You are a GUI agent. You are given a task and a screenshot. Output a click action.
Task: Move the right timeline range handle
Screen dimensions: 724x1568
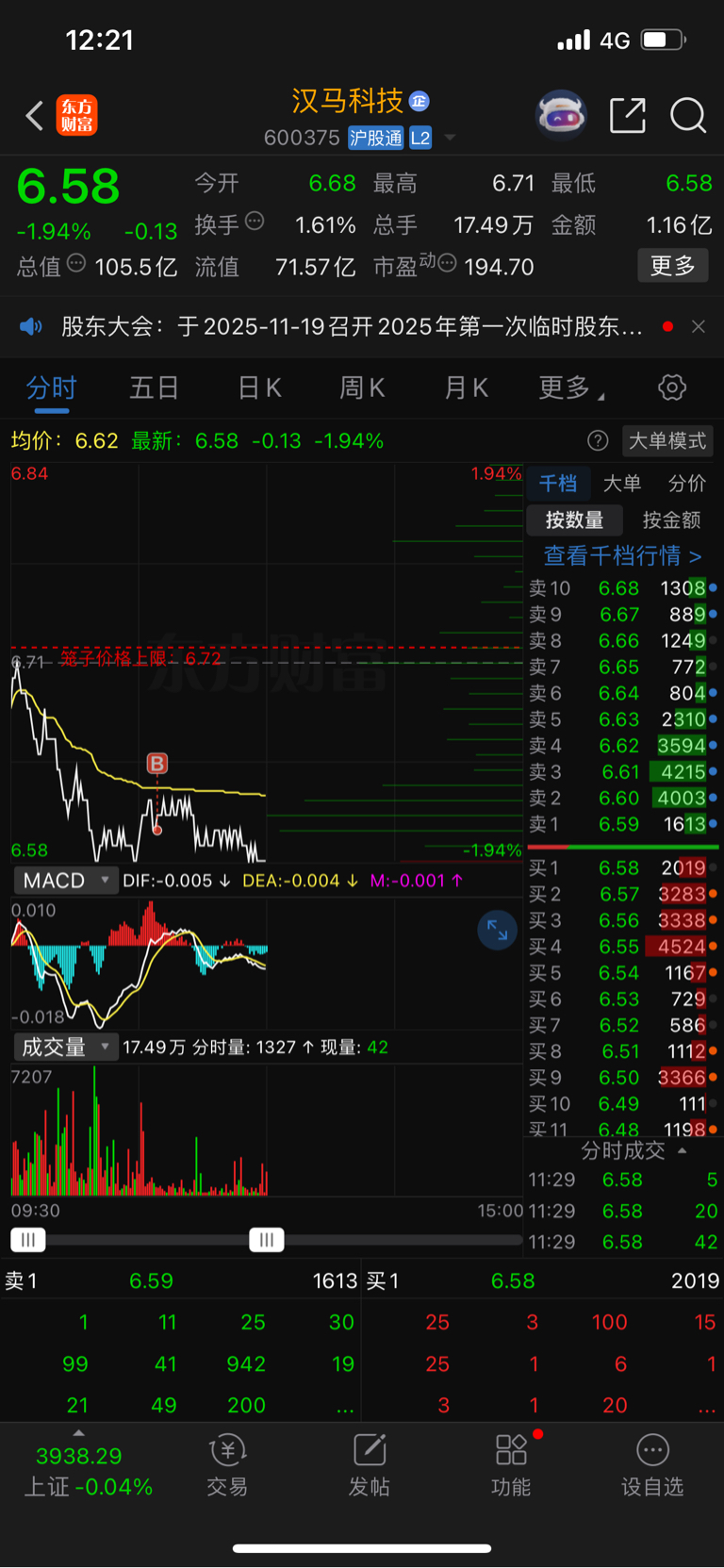(267, 1240)
